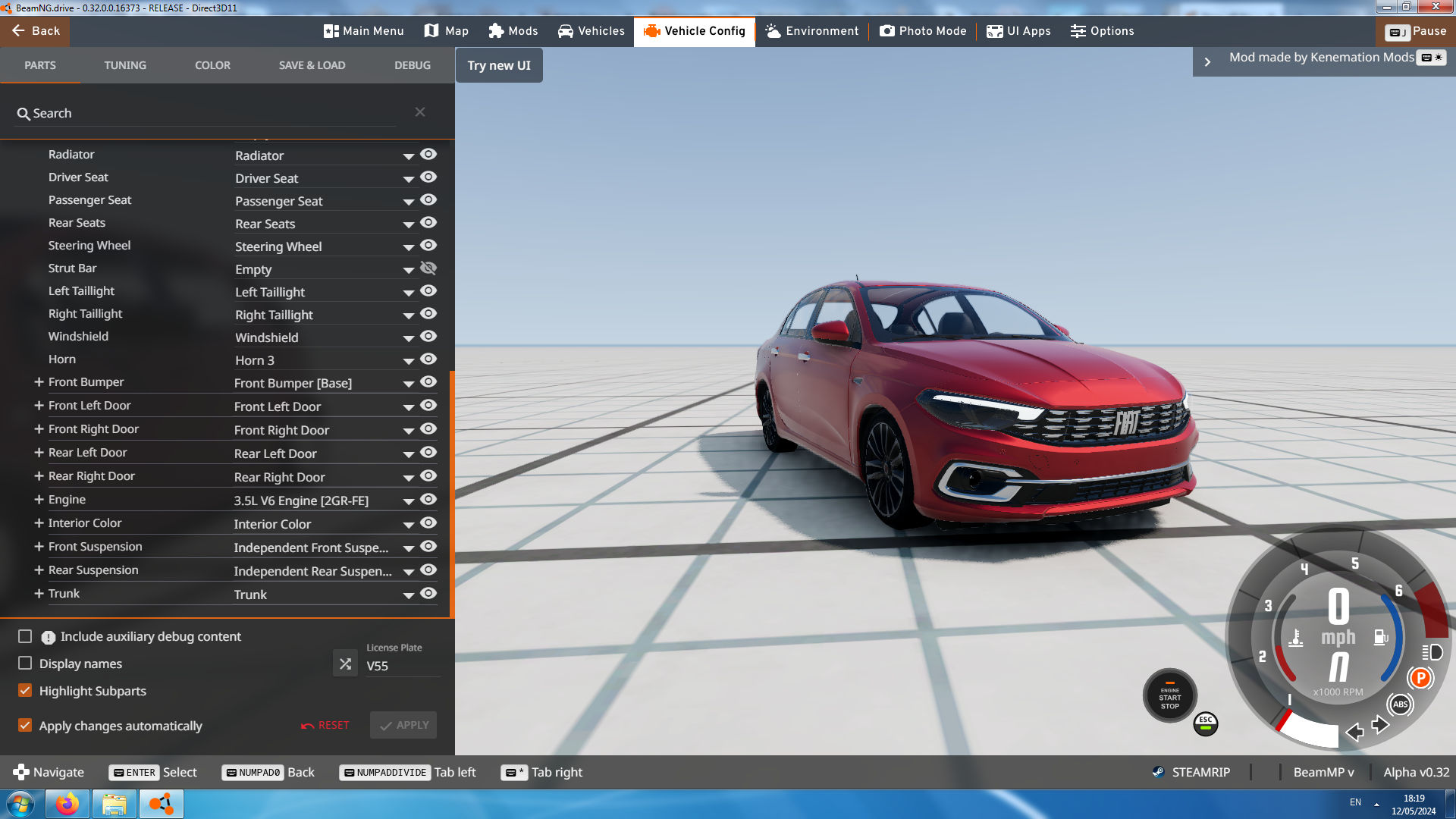Show the hidden Strut Bar part
The width and height of the screenshot is (1456, 819).
428,268
